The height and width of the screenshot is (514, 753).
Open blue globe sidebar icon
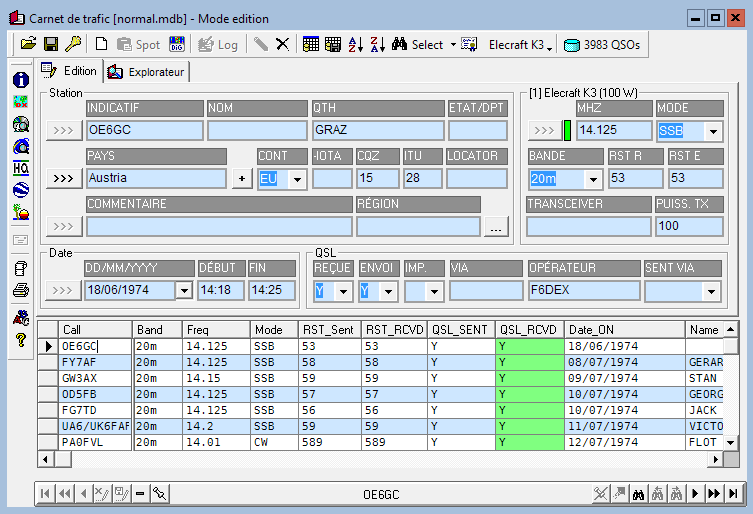click(21, 190)
